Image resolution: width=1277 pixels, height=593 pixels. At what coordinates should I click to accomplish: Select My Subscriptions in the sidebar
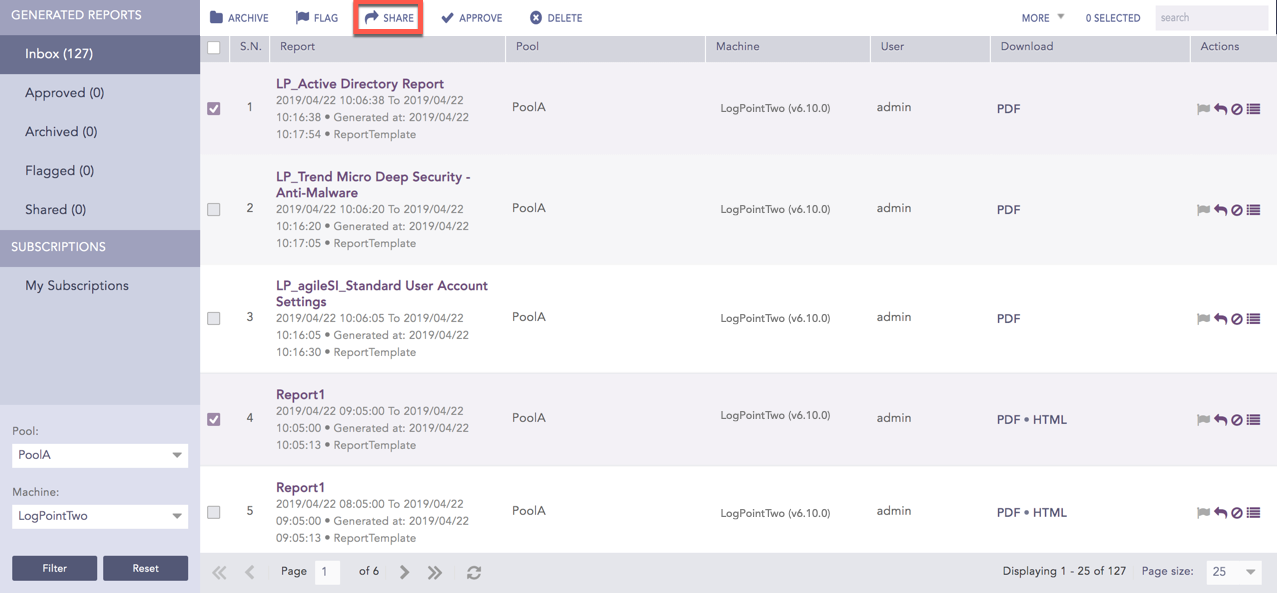coord(77,286)
